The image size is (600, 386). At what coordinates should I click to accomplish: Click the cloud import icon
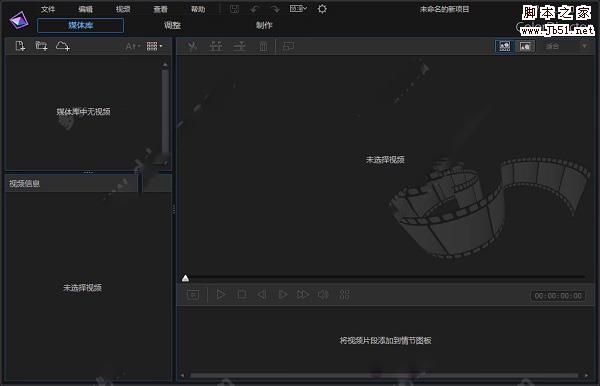63,46
